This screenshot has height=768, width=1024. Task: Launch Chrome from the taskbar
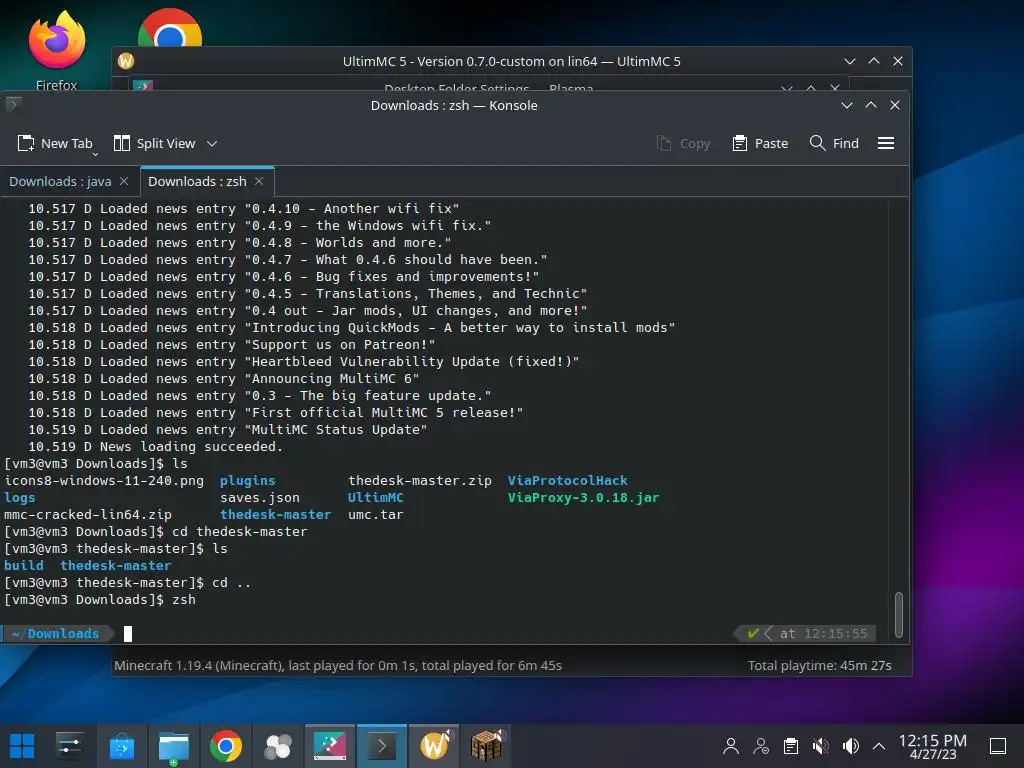pyautogui.click(x=226, y=746)
